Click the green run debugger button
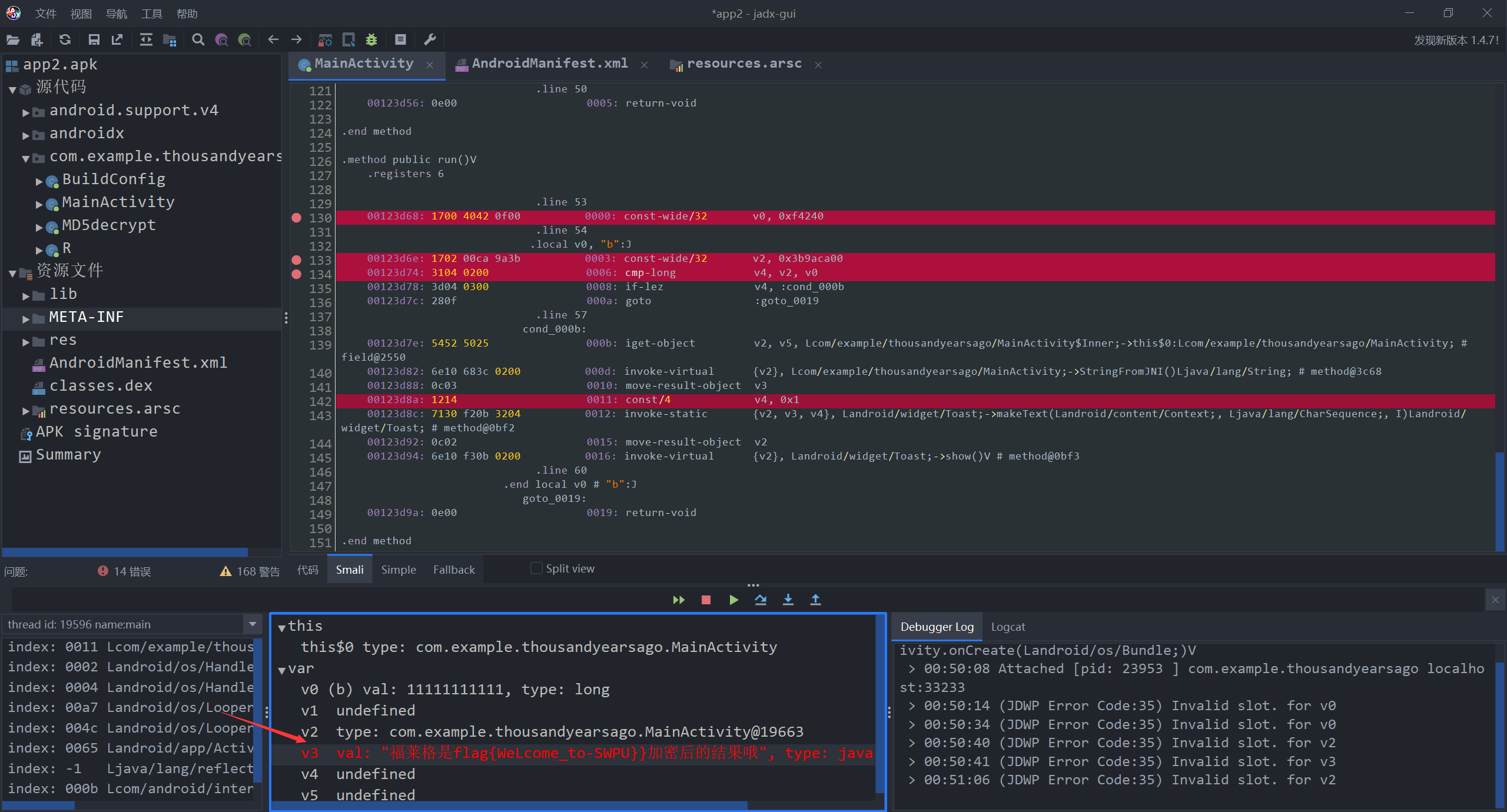The width and height of the screenshot is (1507, 812). [733, 600]
